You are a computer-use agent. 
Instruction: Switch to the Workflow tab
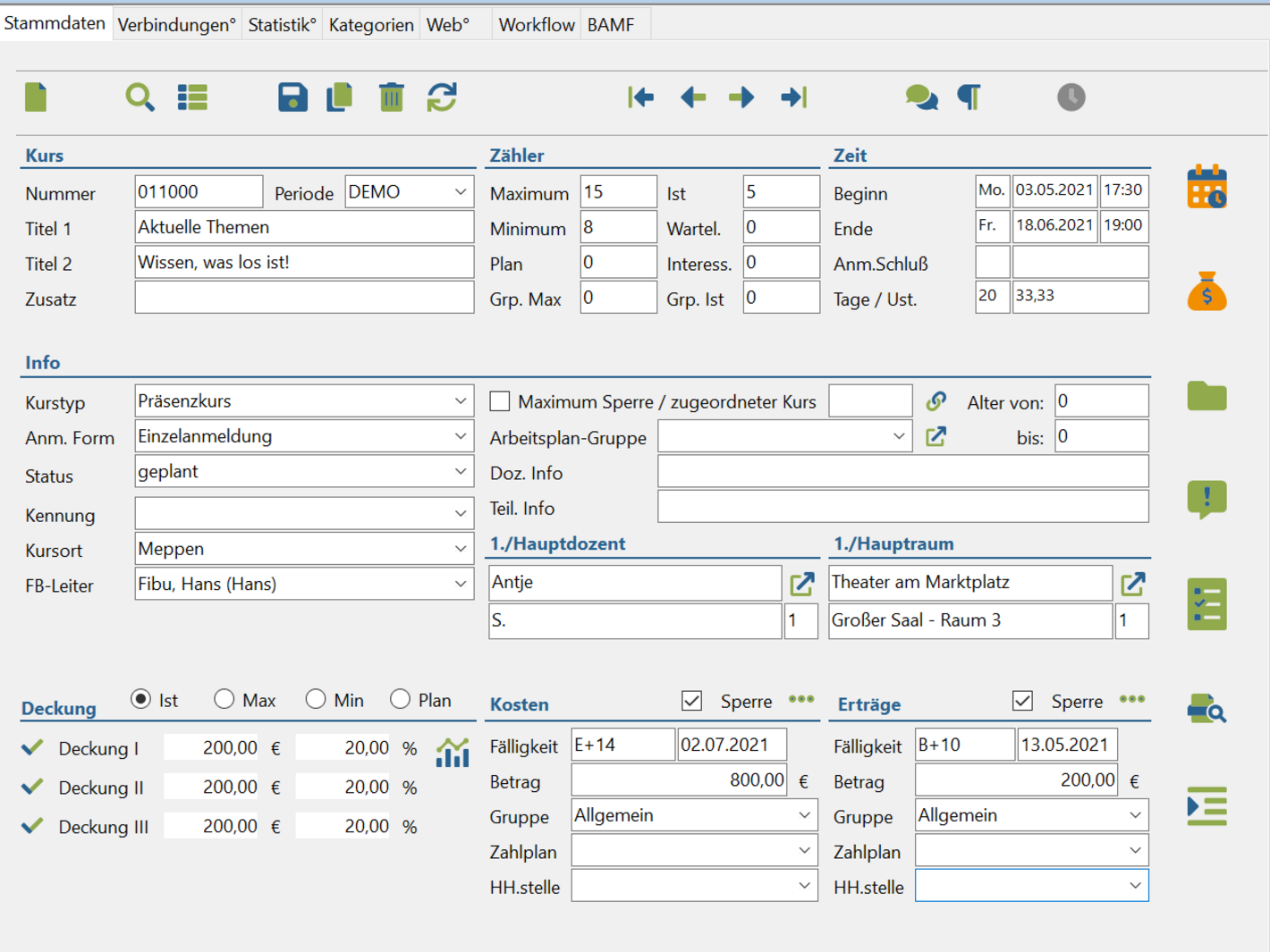tap(537, 25)
